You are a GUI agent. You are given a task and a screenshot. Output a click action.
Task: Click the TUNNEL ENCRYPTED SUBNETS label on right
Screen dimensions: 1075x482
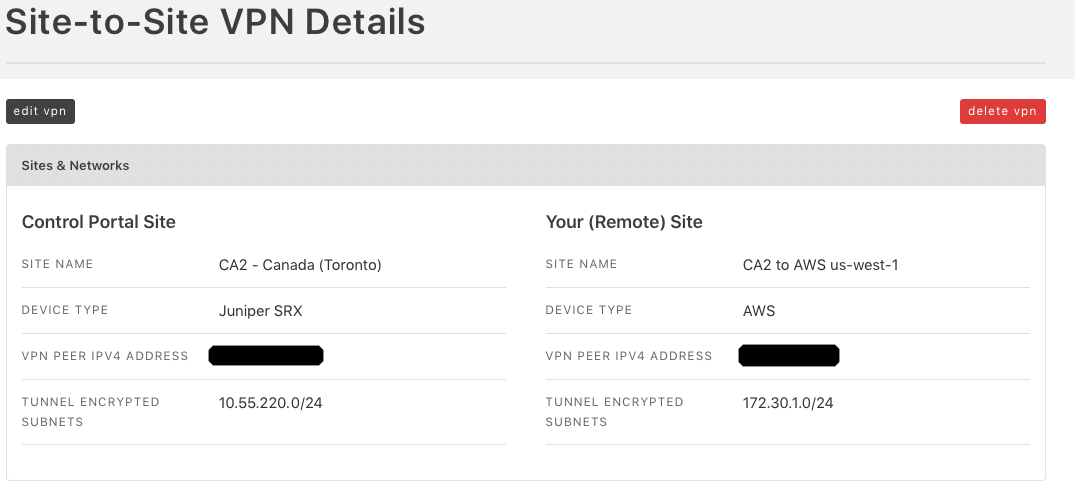point(614,411)
